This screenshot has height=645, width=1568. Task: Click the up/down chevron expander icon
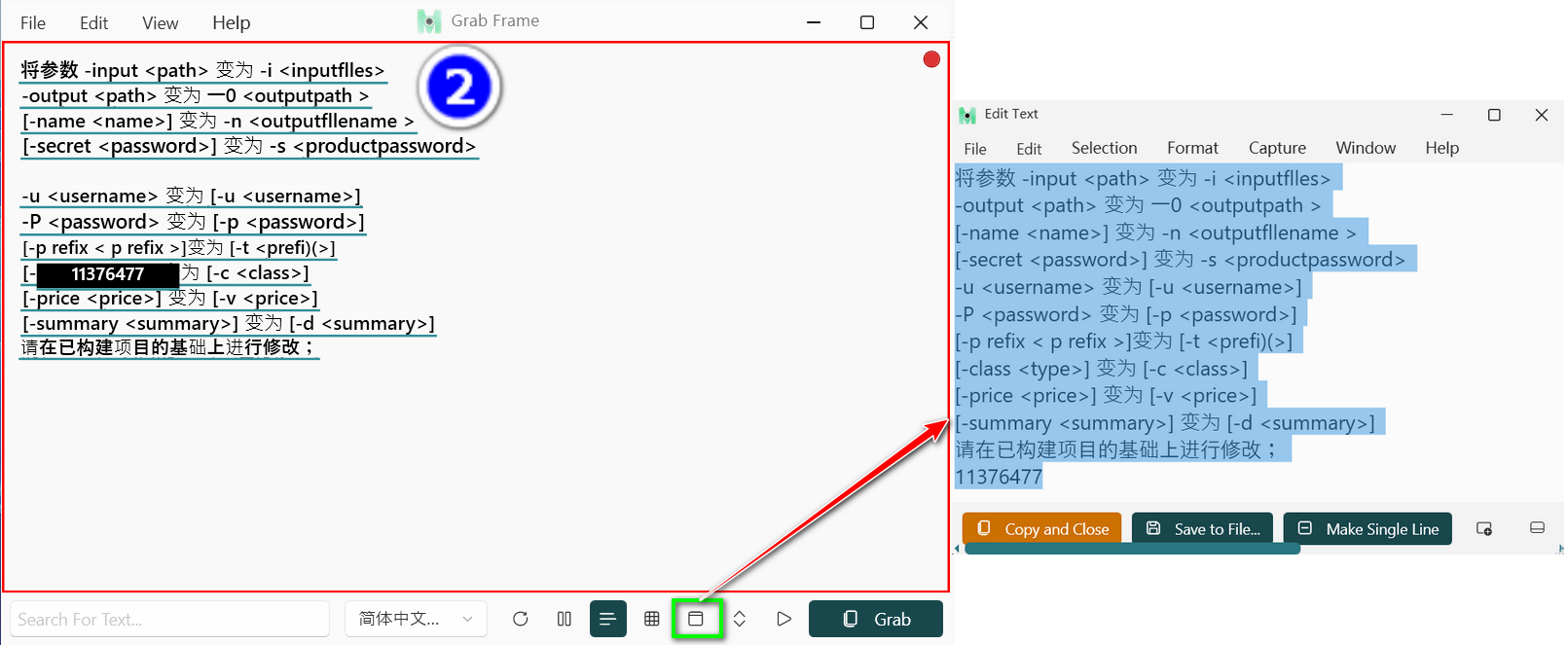pos(740,619)
